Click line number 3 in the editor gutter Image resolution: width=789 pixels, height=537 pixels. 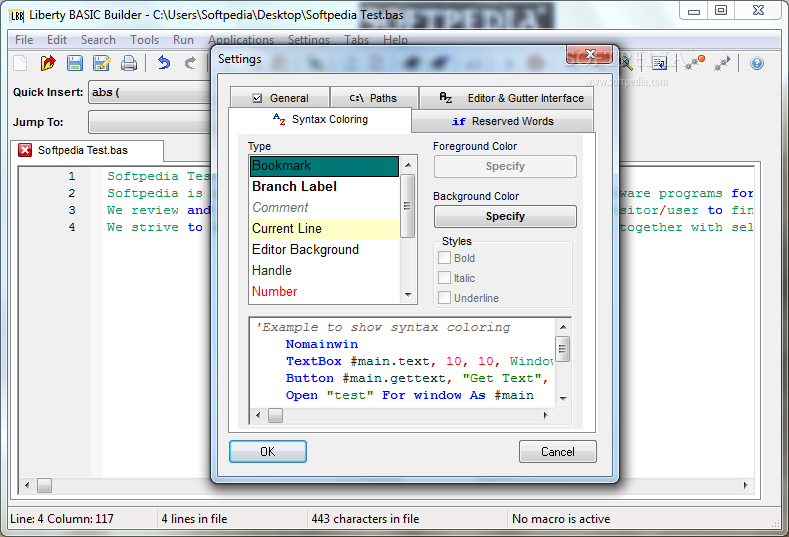tap(71, 210)
